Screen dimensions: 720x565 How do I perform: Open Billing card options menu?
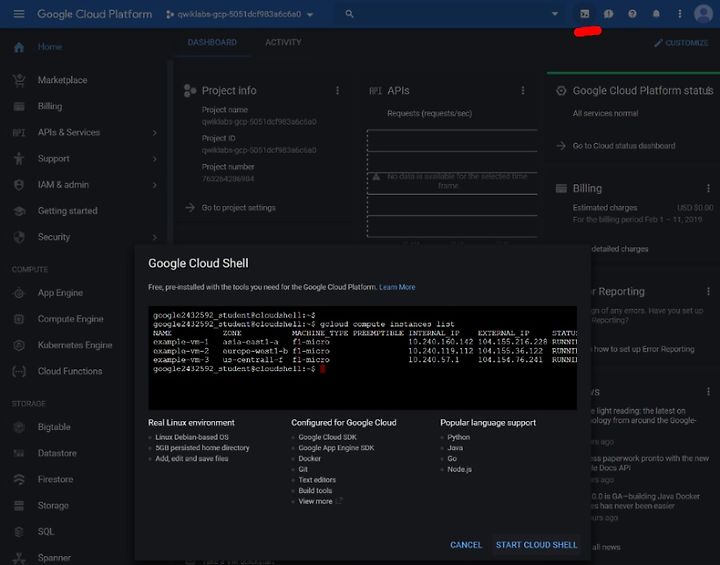point(708,188)
